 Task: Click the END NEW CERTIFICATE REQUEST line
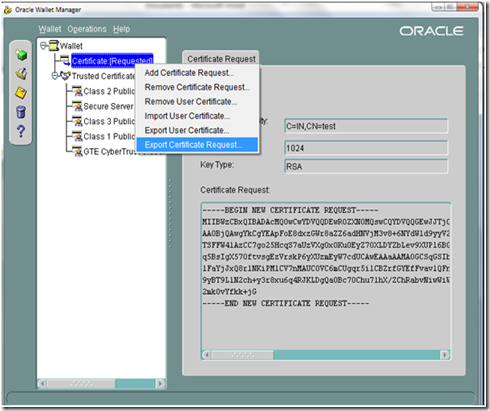pos(286,303)
